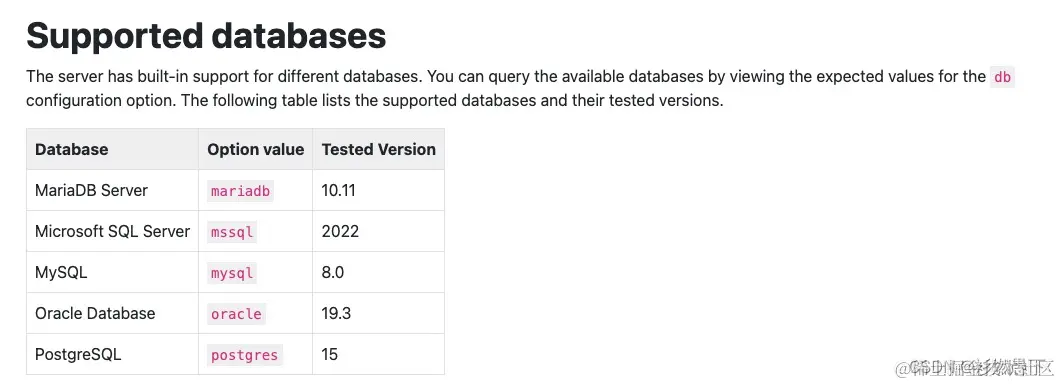Click the mariadb option value
This screenshot has height=385, width=1061.
240,191
